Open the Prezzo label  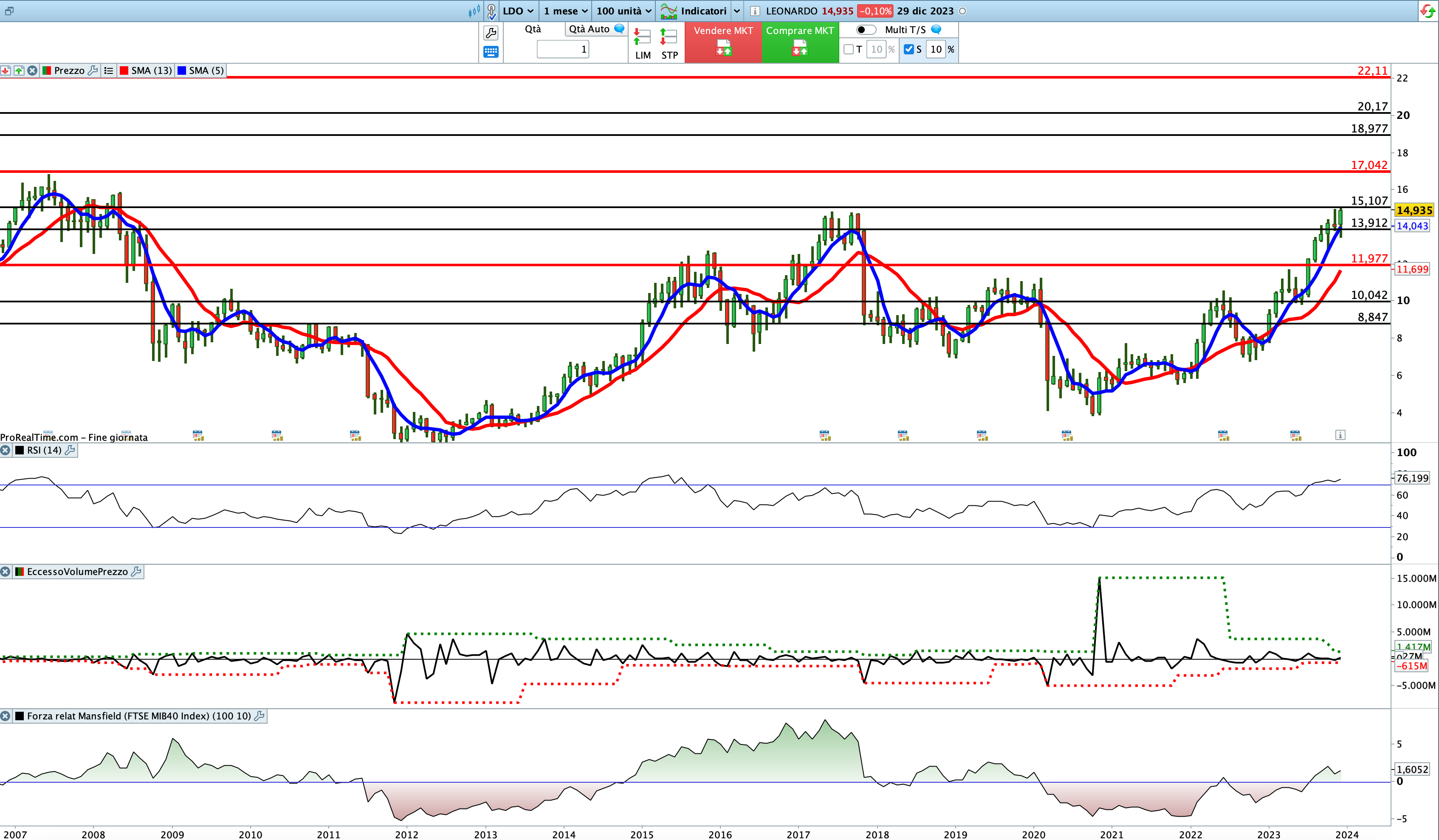pos(69,71)
